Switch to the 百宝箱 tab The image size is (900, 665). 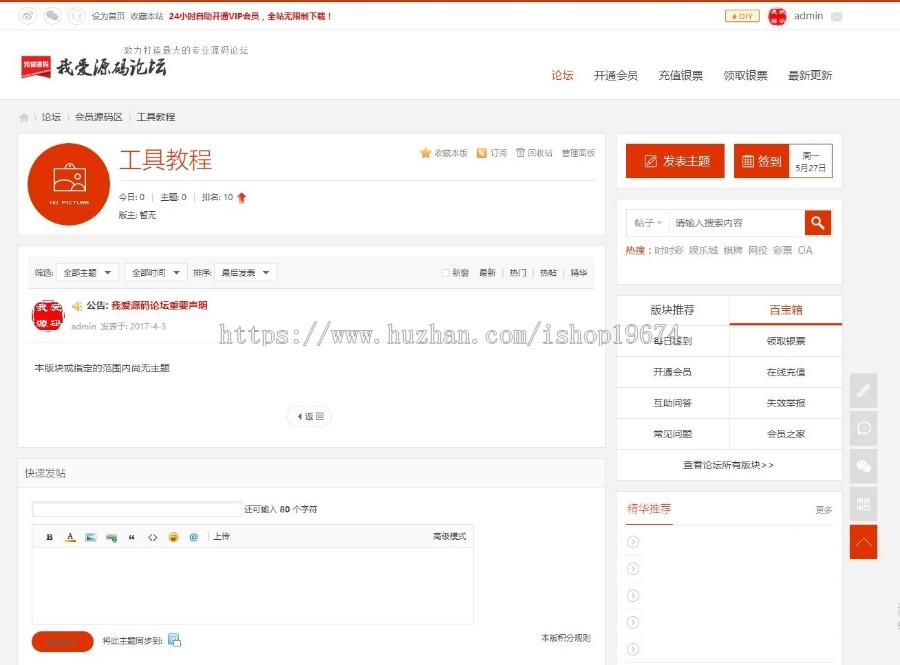pyautogui.click(x=785, y=309)
